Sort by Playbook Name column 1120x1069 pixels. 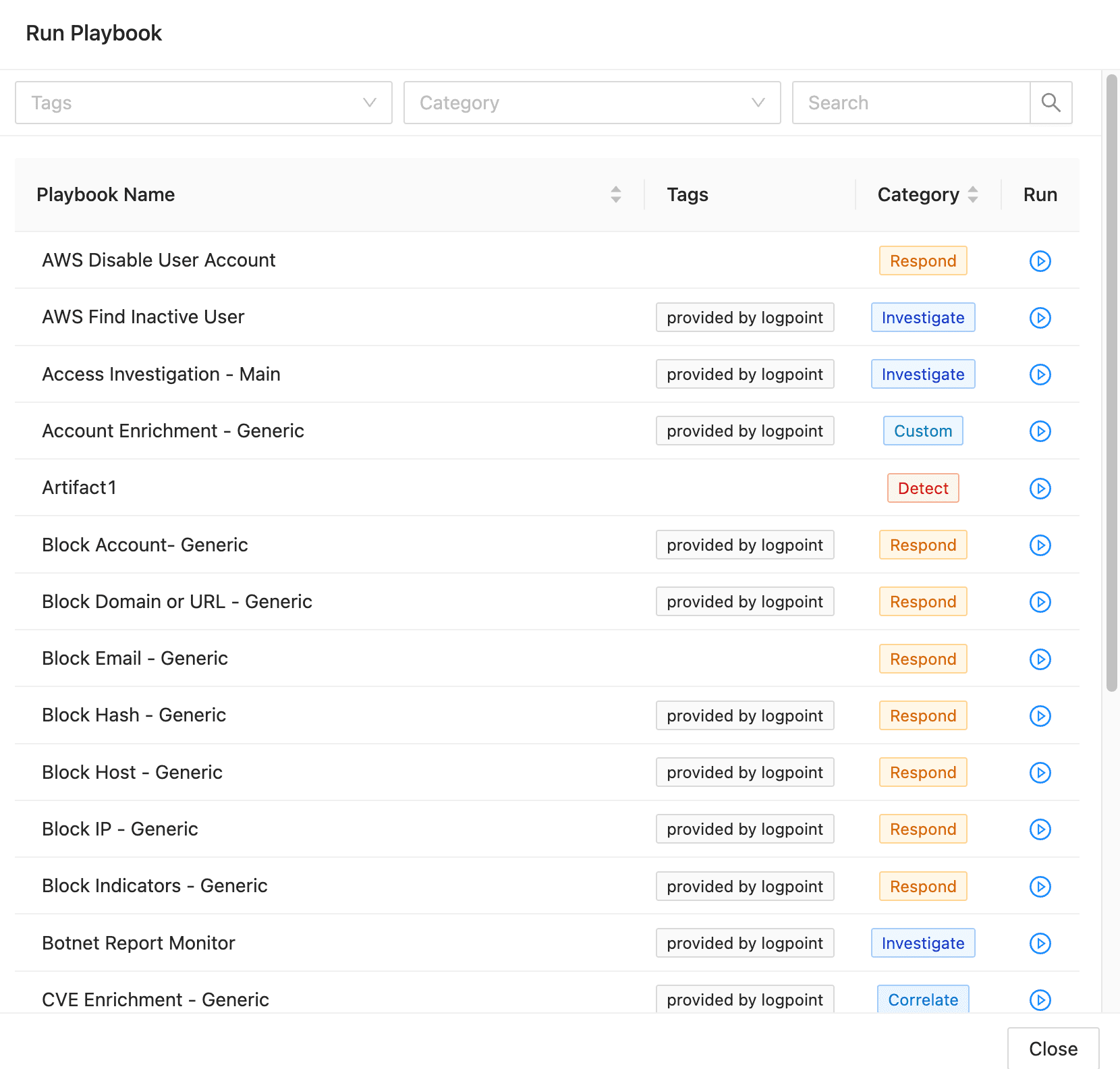tap(615, 194)
